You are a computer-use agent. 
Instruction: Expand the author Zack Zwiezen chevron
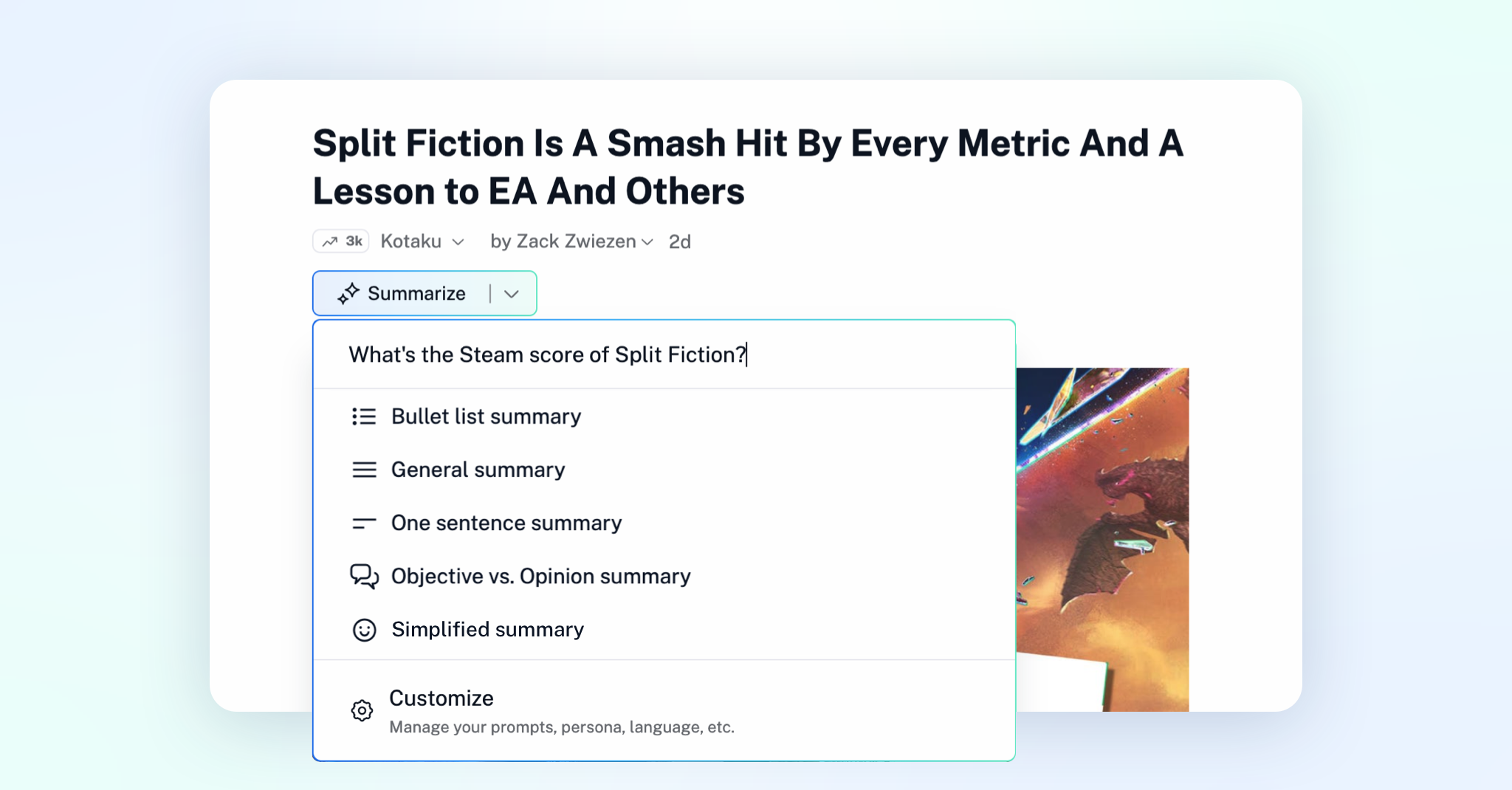647,242
